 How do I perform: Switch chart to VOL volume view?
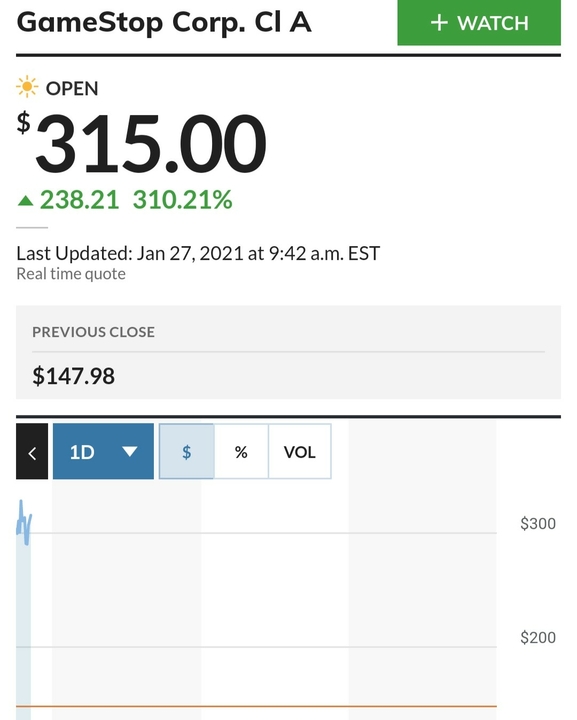pos(299,451)
